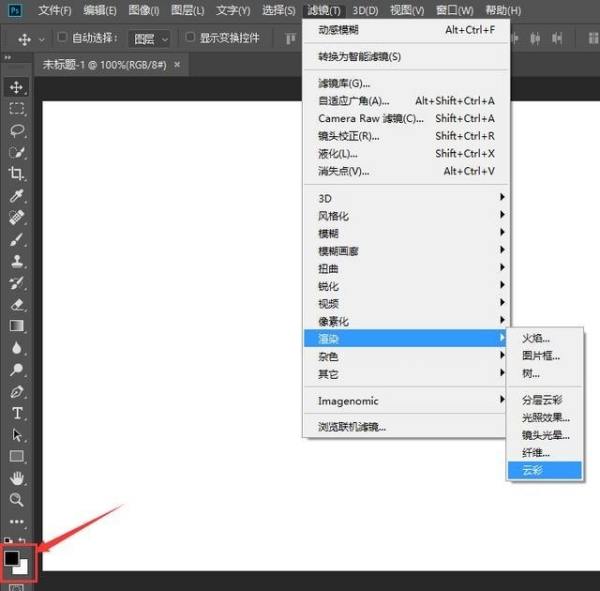
Task: Expand the 风格化 submenu
Action: (405, 216)
